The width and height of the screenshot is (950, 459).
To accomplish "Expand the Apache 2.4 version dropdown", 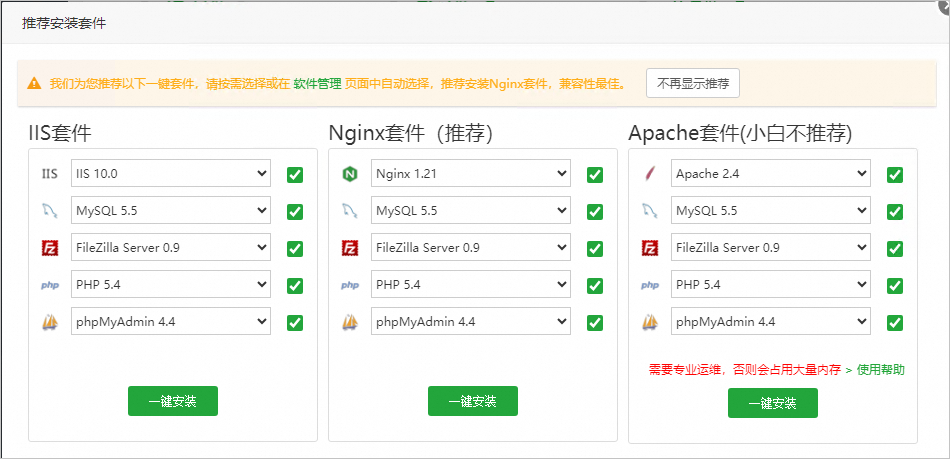I will [770, 174].
